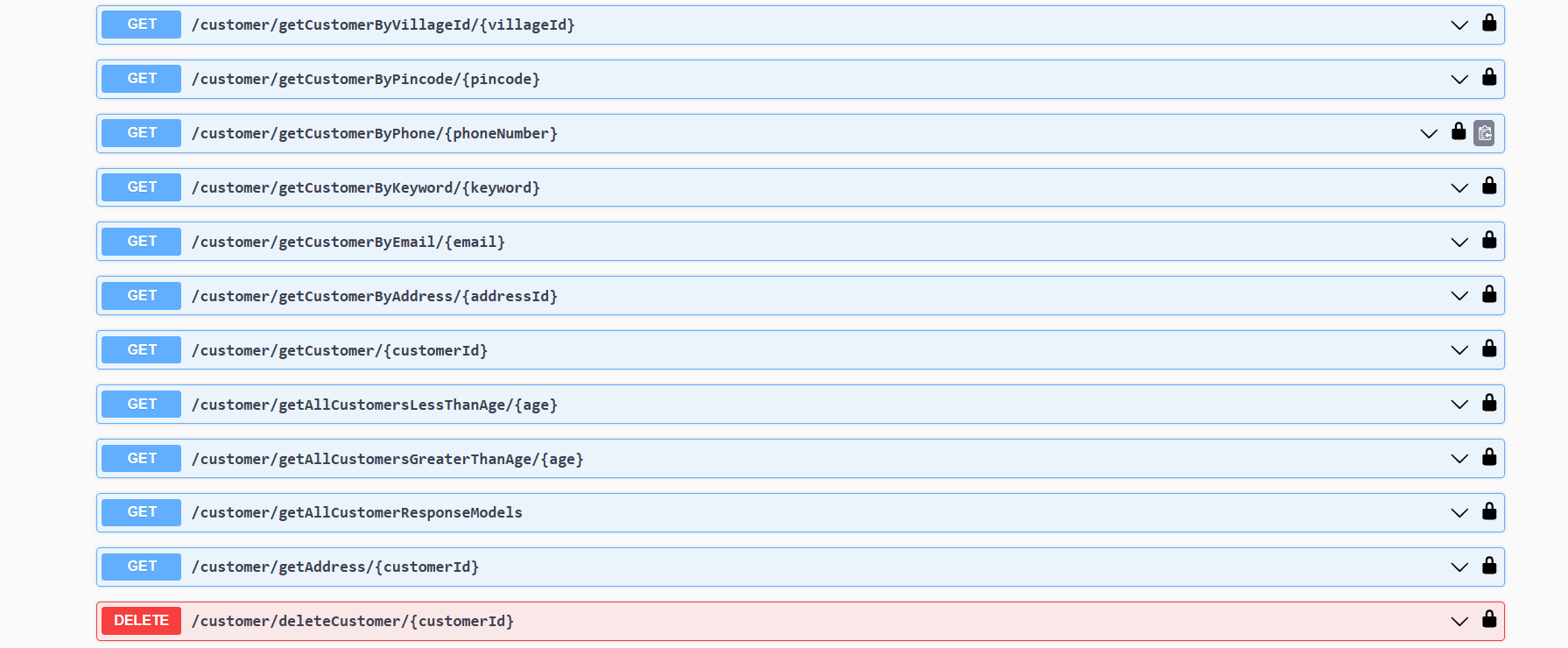Click GET badge of getCustomerByPincode
This screenshot has width=1568, height=648.
pyautogui.click(x=141, y=79)
